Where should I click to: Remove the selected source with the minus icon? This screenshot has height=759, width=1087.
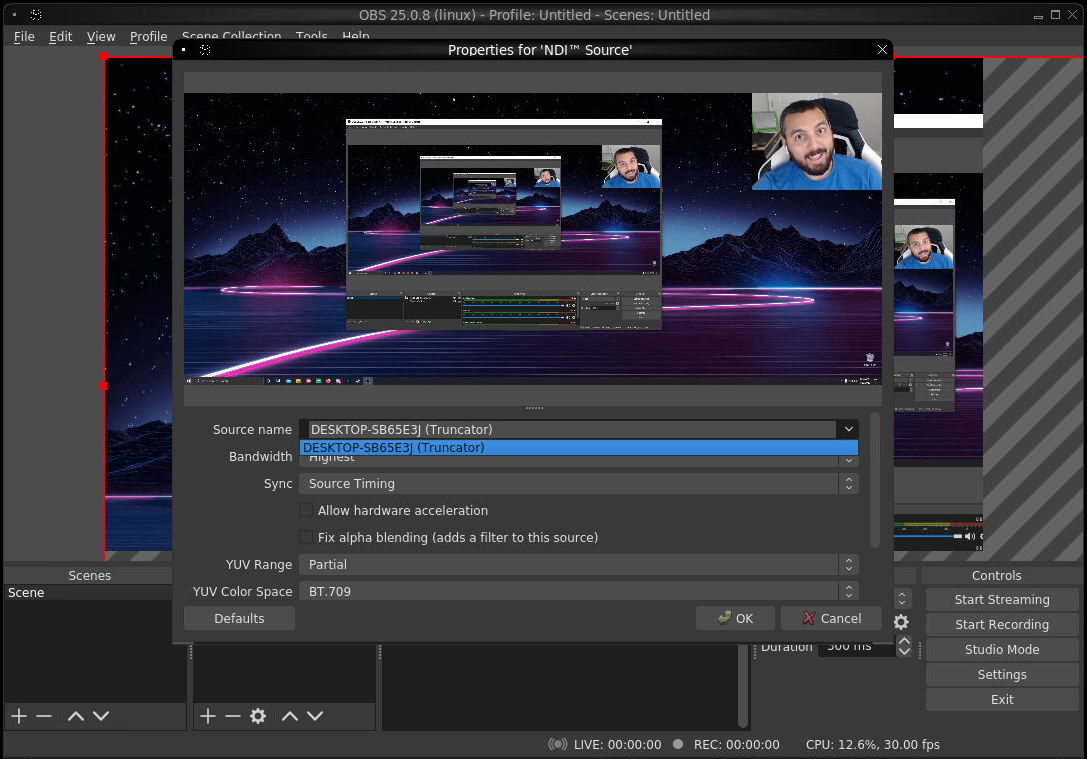[x=233, y=716]
